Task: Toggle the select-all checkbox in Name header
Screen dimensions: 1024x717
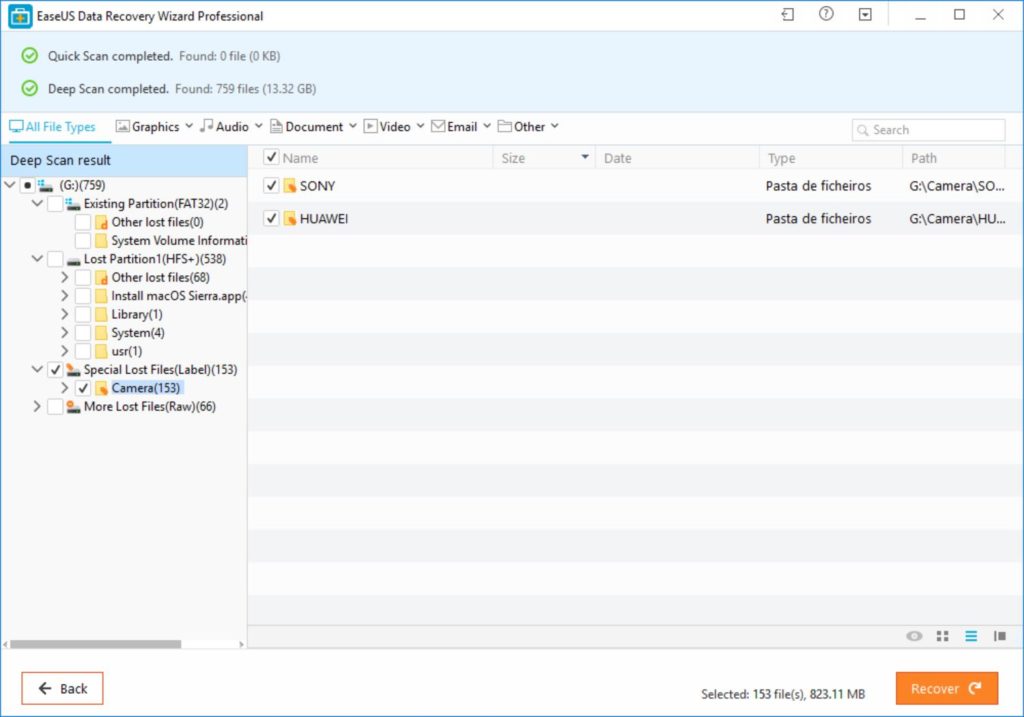Action: [271, 157]
